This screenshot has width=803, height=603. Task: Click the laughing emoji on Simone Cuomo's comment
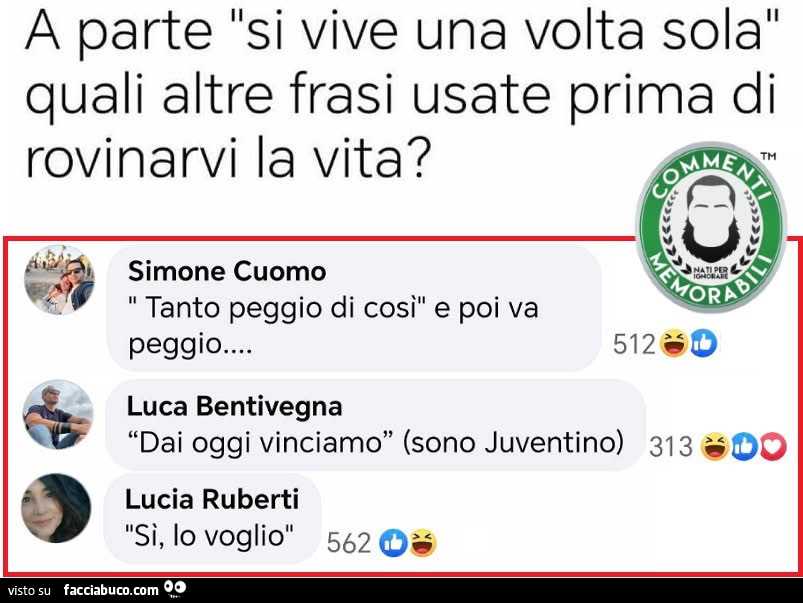674,343
